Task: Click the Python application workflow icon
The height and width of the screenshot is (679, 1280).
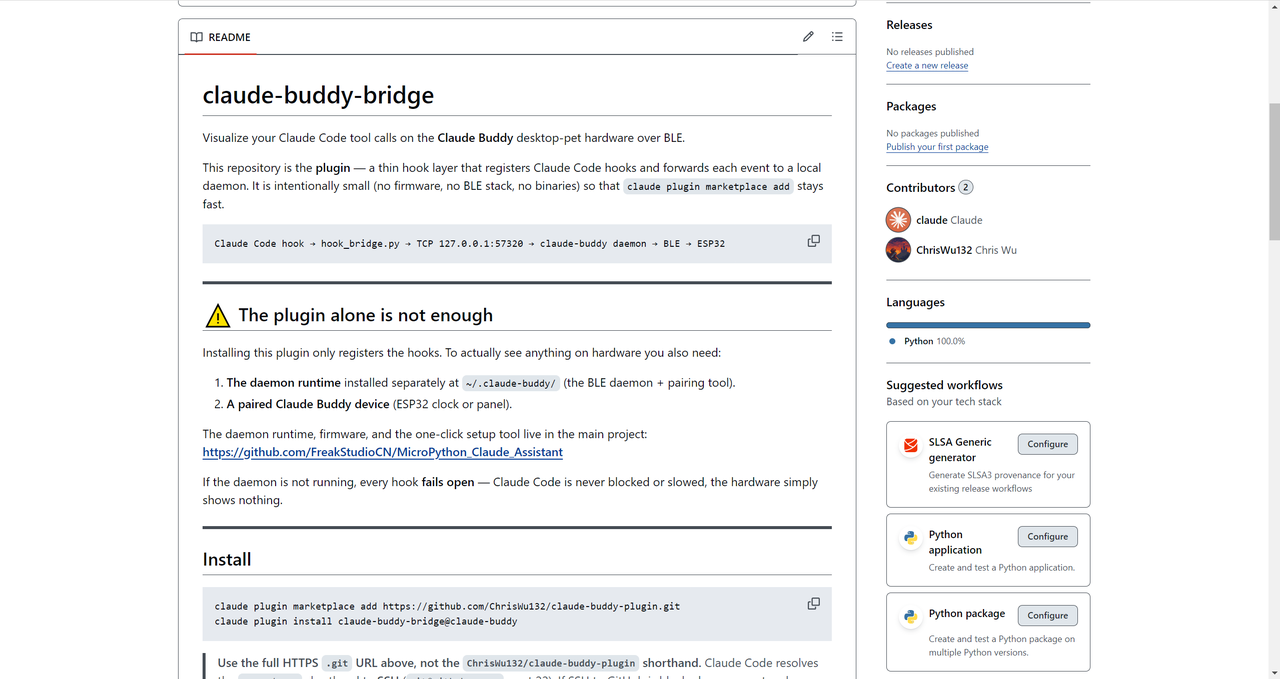Action: [911, 538]
